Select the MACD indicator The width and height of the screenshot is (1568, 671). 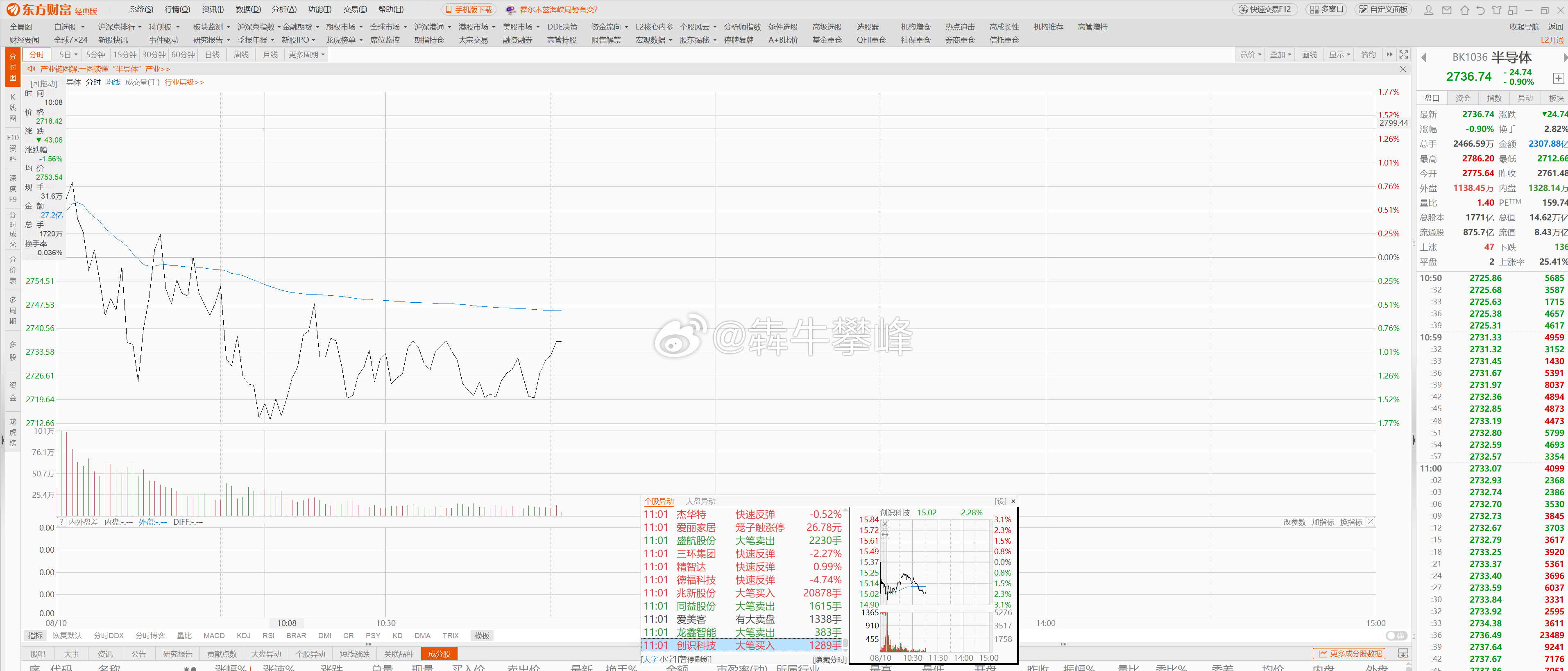[x=214, y=636]
